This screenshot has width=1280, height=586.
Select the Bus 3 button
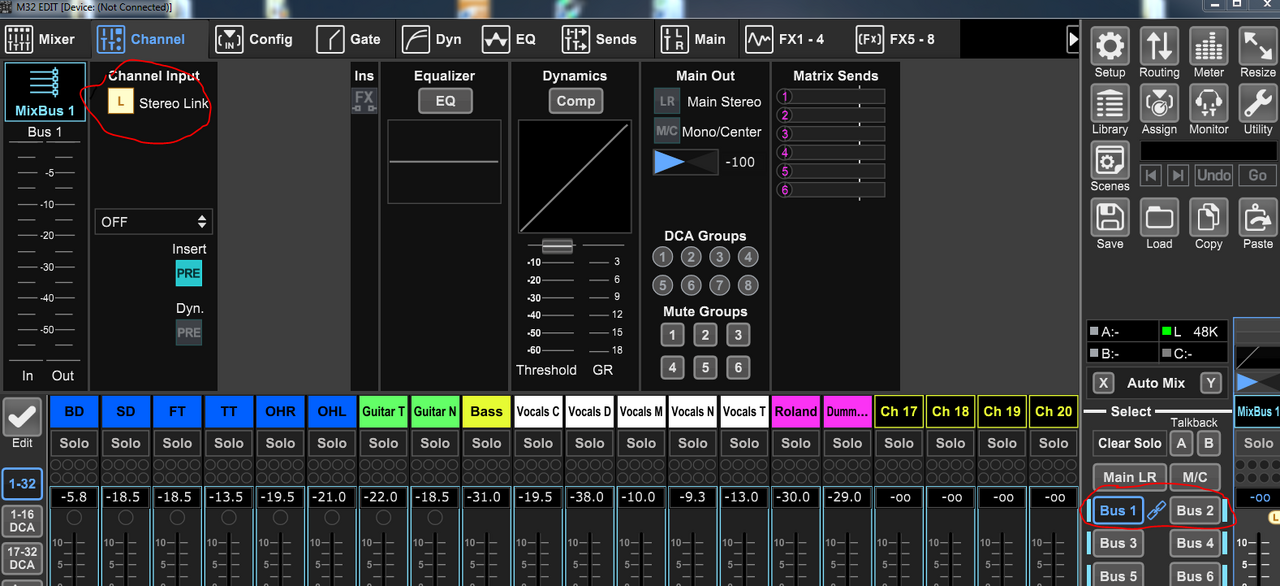click(1118, 544)
